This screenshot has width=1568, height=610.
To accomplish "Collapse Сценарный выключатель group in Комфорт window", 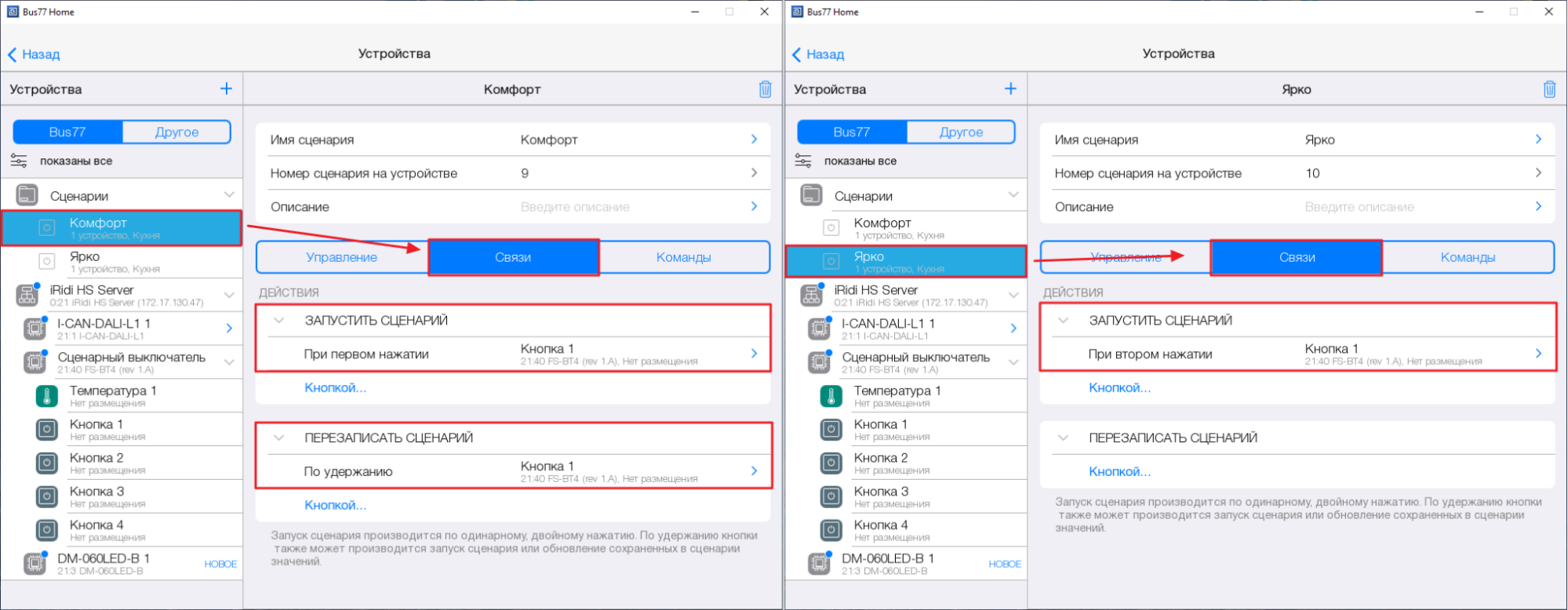I will 229,362.
